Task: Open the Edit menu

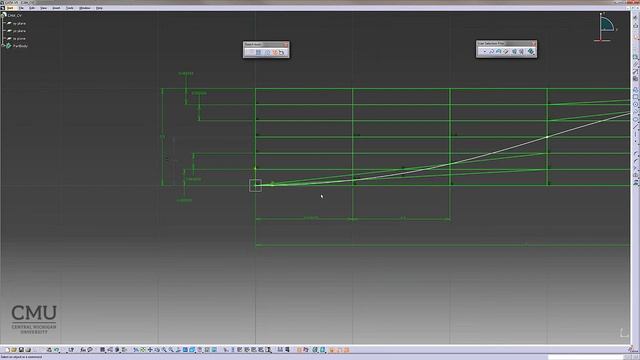Action: tap(32, 8)
